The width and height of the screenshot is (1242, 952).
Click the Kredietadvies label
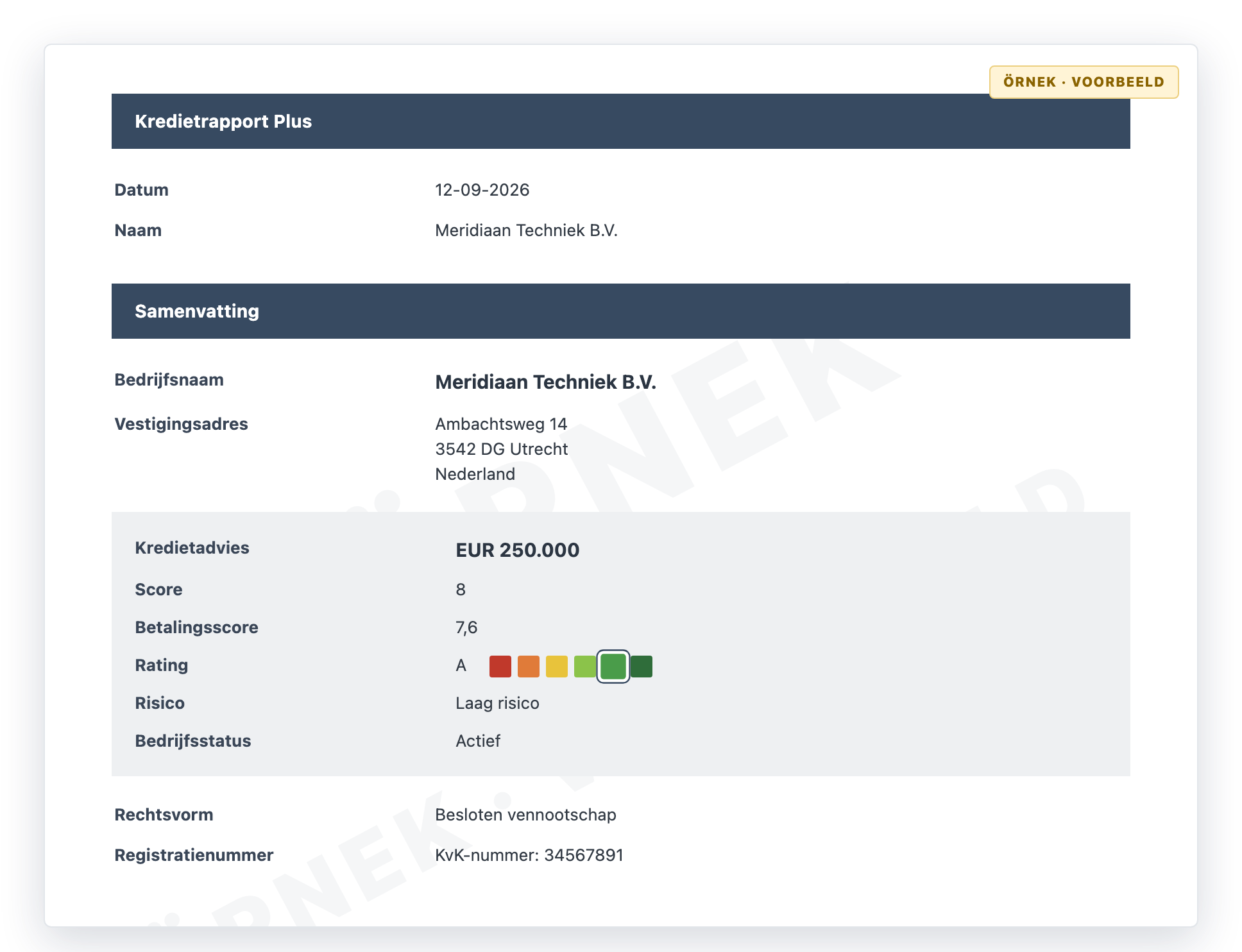click(x=192, y=548)
